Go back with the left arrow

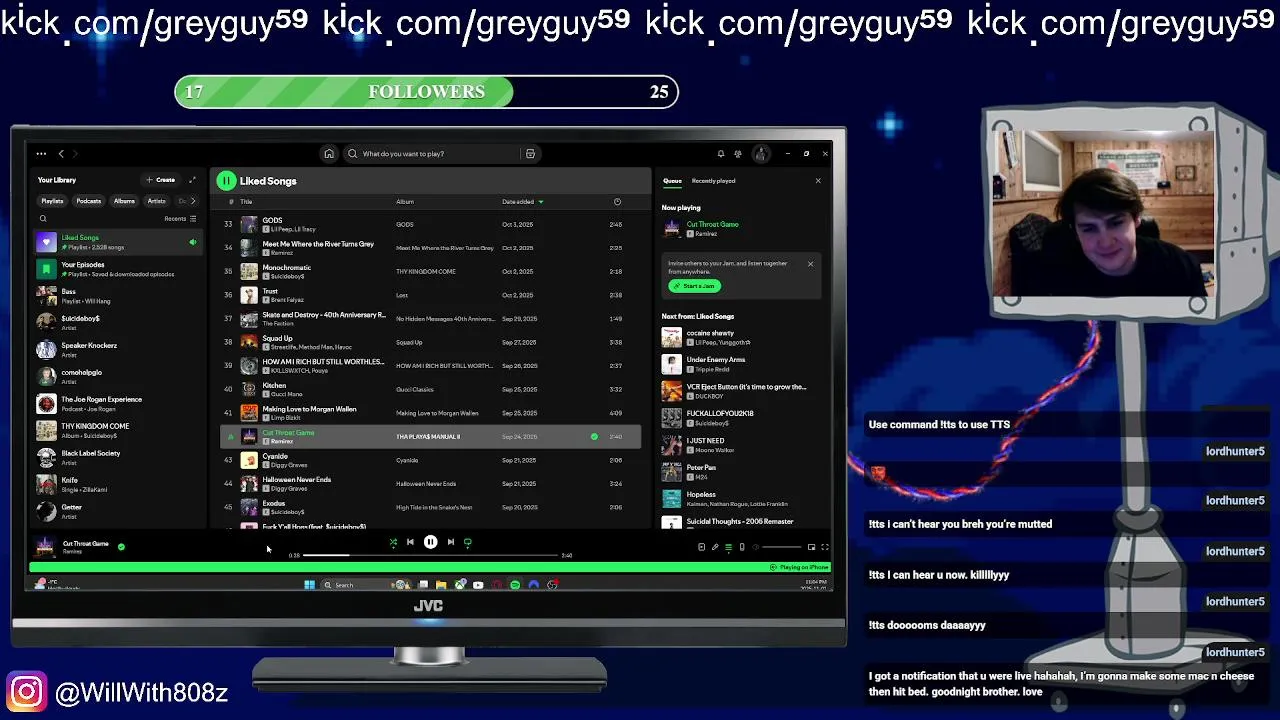tap(61, 154)
